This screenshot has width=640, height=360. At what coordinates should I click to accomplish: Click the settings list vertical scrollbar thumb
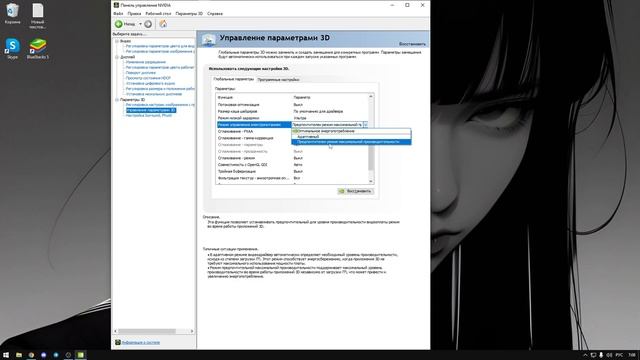(x=371, y=157)
